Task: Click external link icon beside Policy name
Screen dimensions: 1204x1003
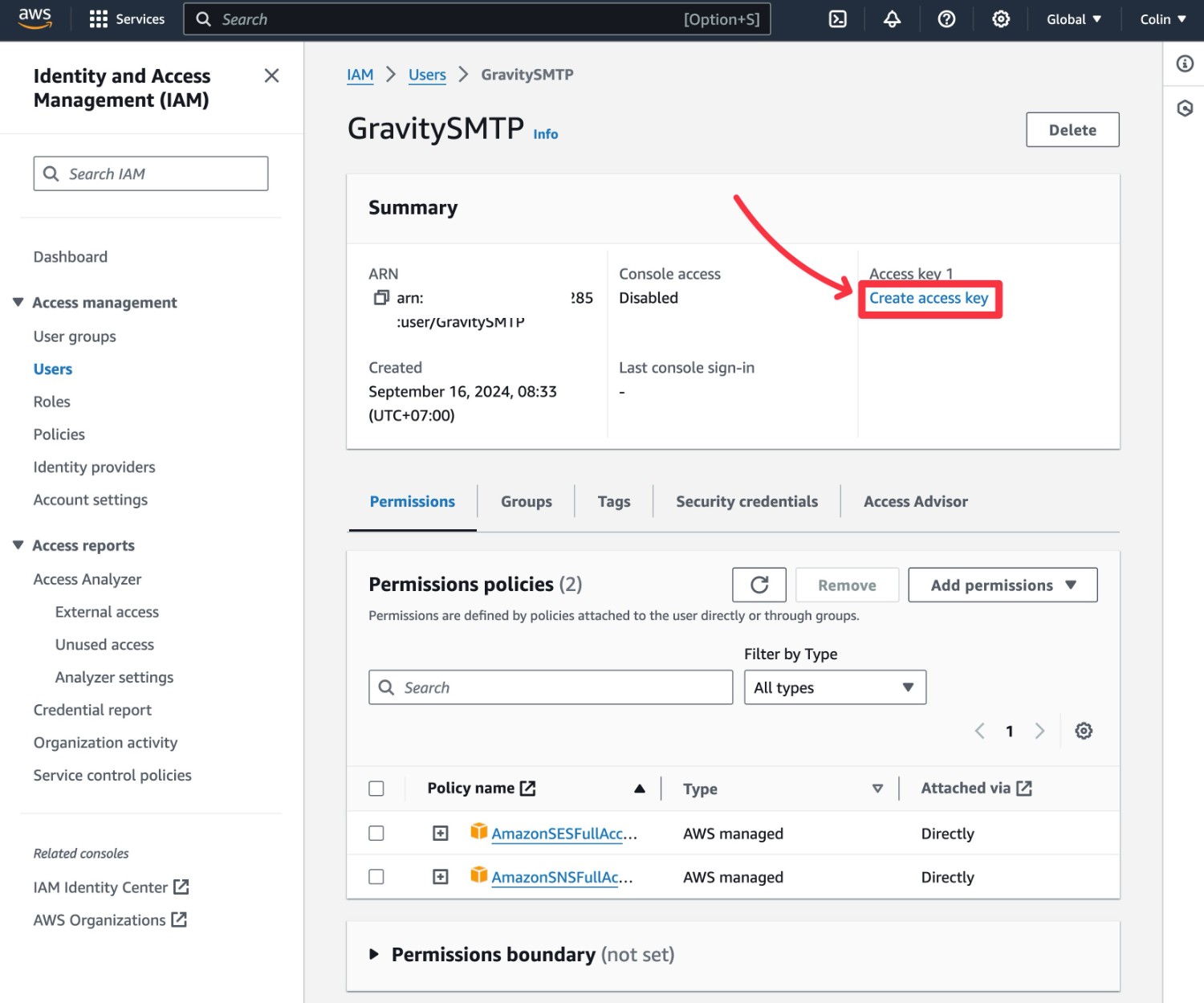Action: point(527,789)
